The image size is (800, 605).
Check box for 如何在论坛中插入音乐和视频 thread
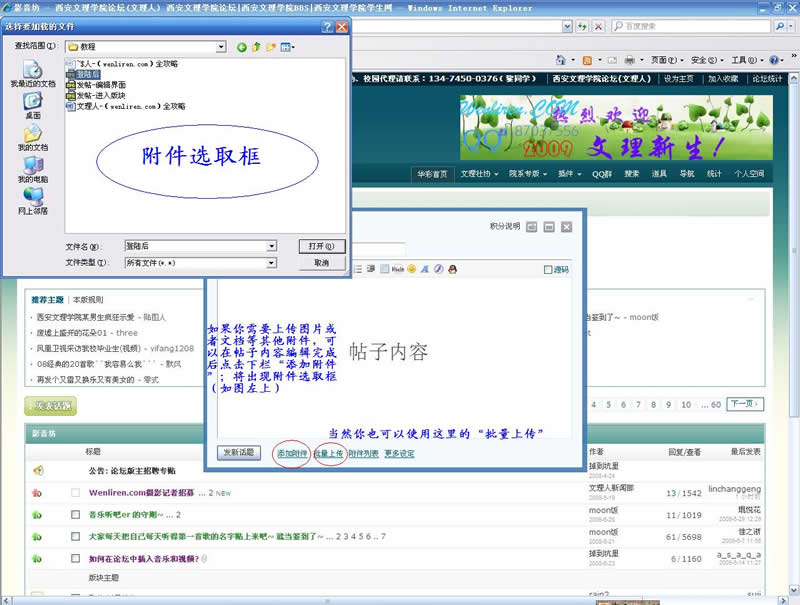pyautogui.click(x=76, y=559)
